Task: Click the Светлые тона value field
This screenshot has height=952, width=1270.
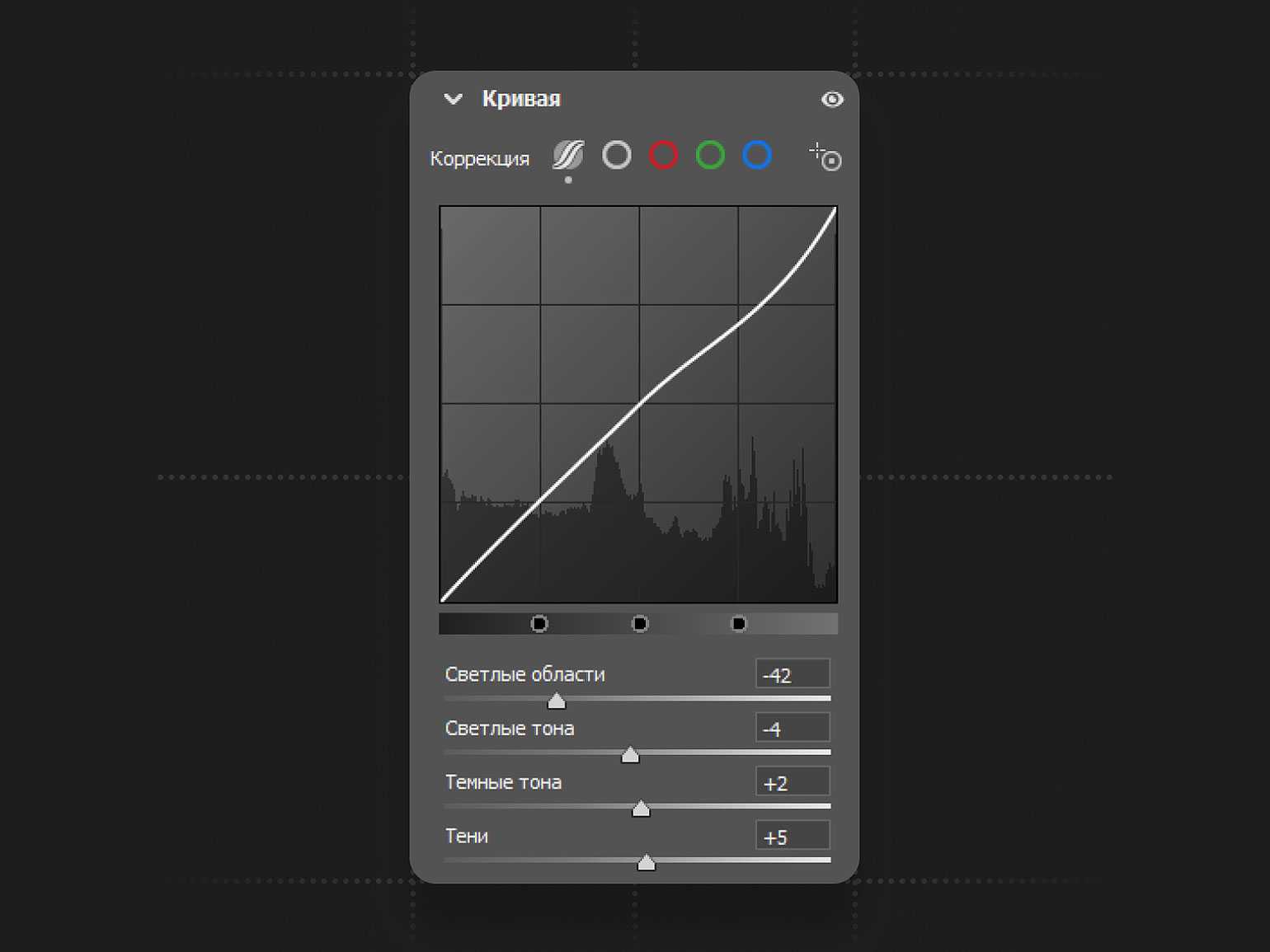Action: [792, 729]
